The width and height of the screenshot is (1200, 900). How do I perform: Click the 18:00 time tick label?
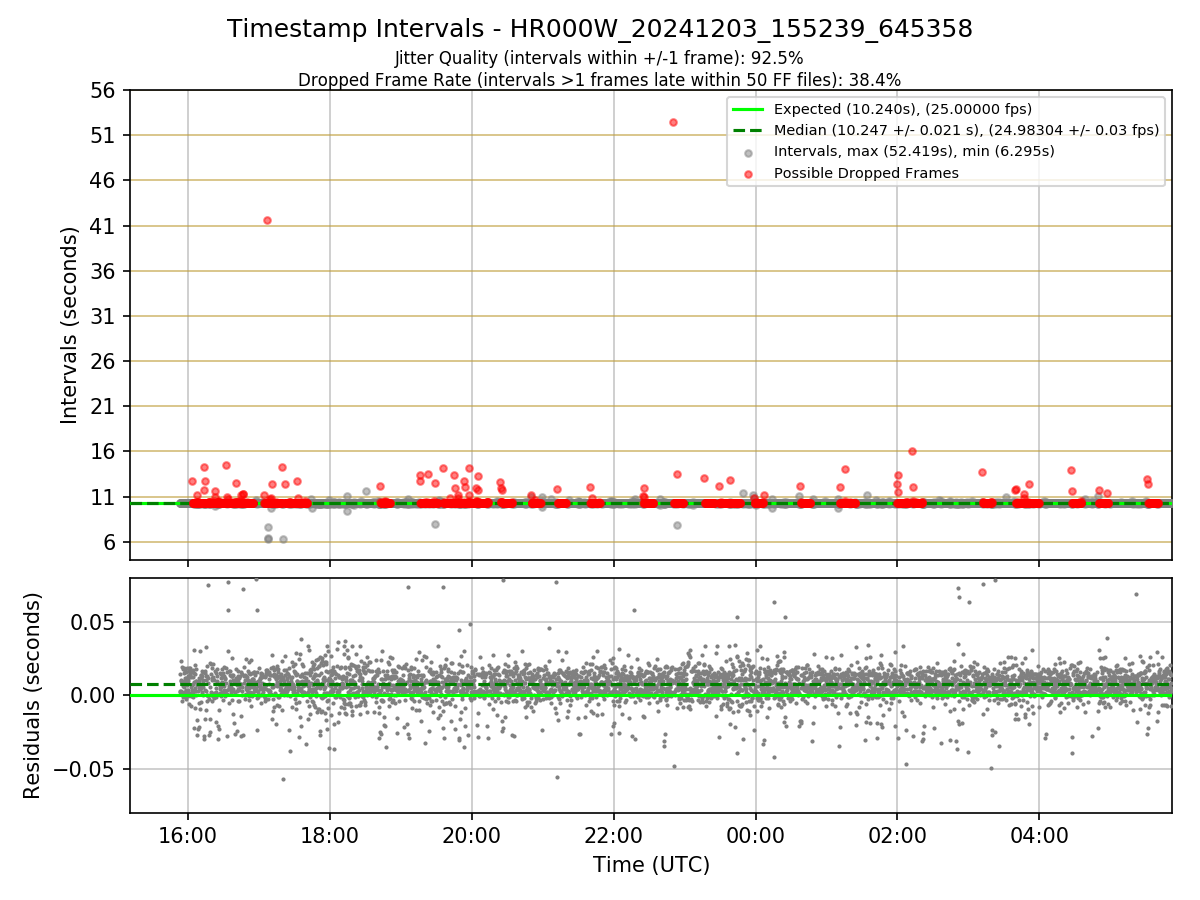[330, 835]
